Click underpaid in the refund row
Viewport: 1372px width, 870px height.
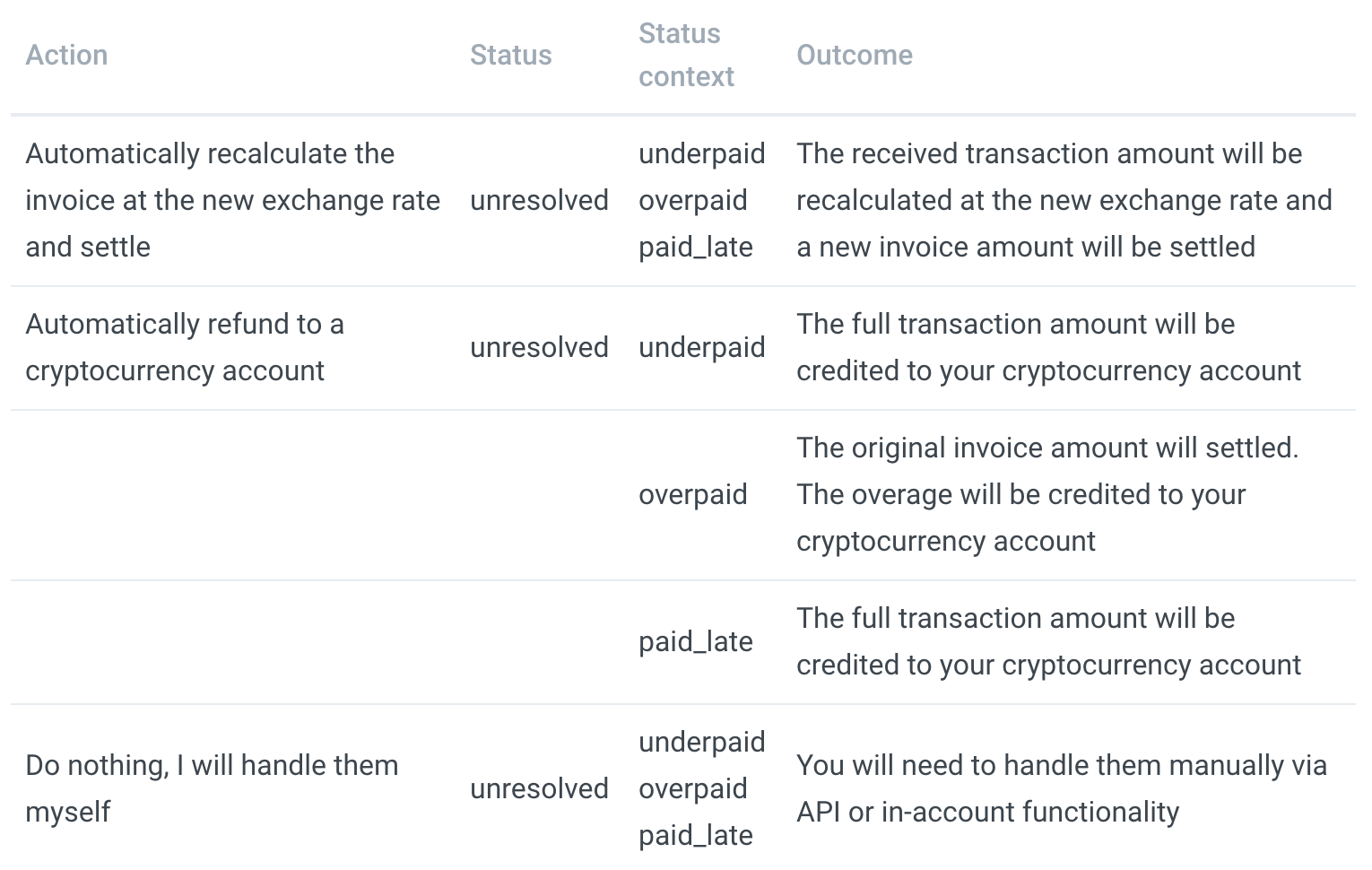point(701,347)
